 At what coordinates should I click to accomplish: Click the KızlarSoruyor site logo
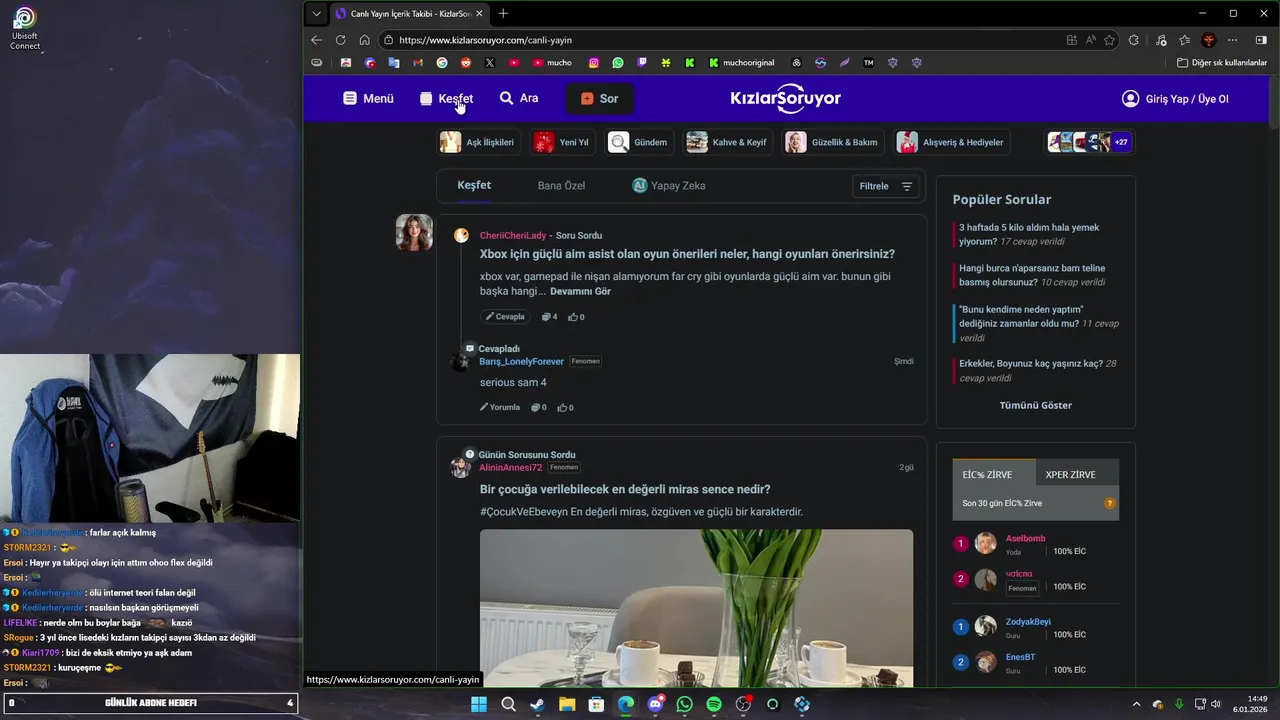pyautogui.click(x=786, y=98)
